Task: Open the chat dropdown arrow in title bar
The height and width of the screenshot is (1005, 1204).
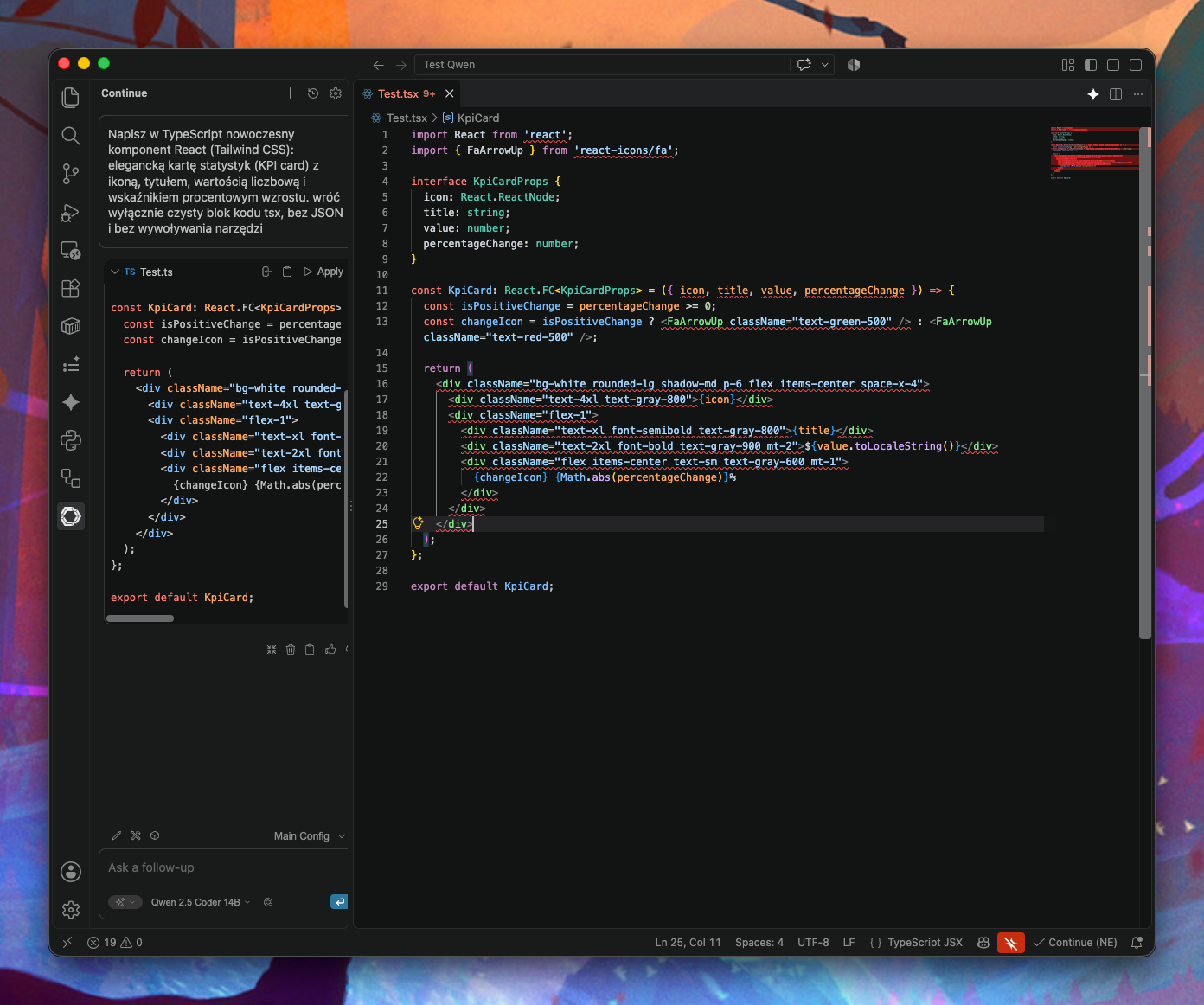Action: point(825,65)
